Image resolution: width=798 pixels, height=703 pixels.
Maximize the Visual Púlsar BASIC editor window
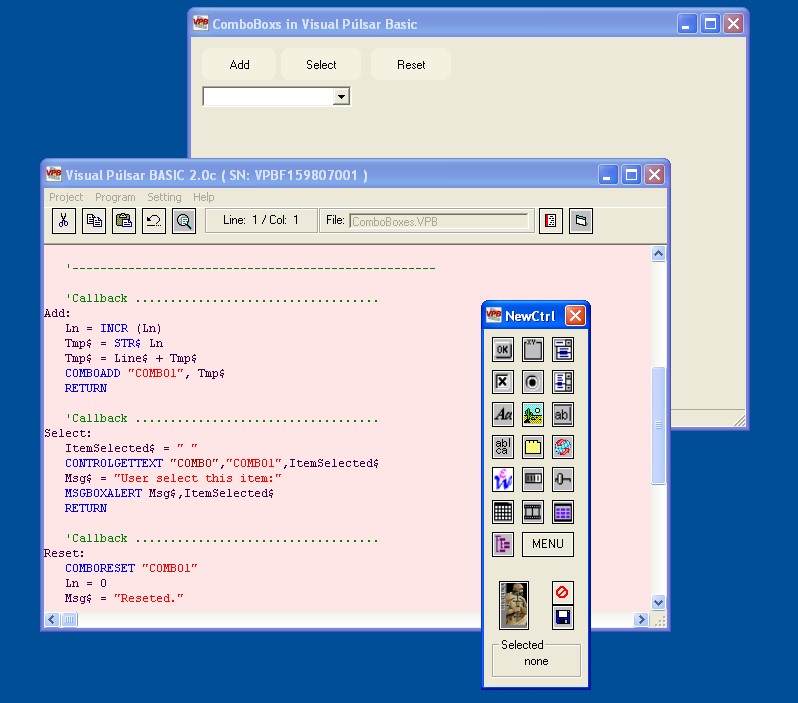click(x=632, y=175)
